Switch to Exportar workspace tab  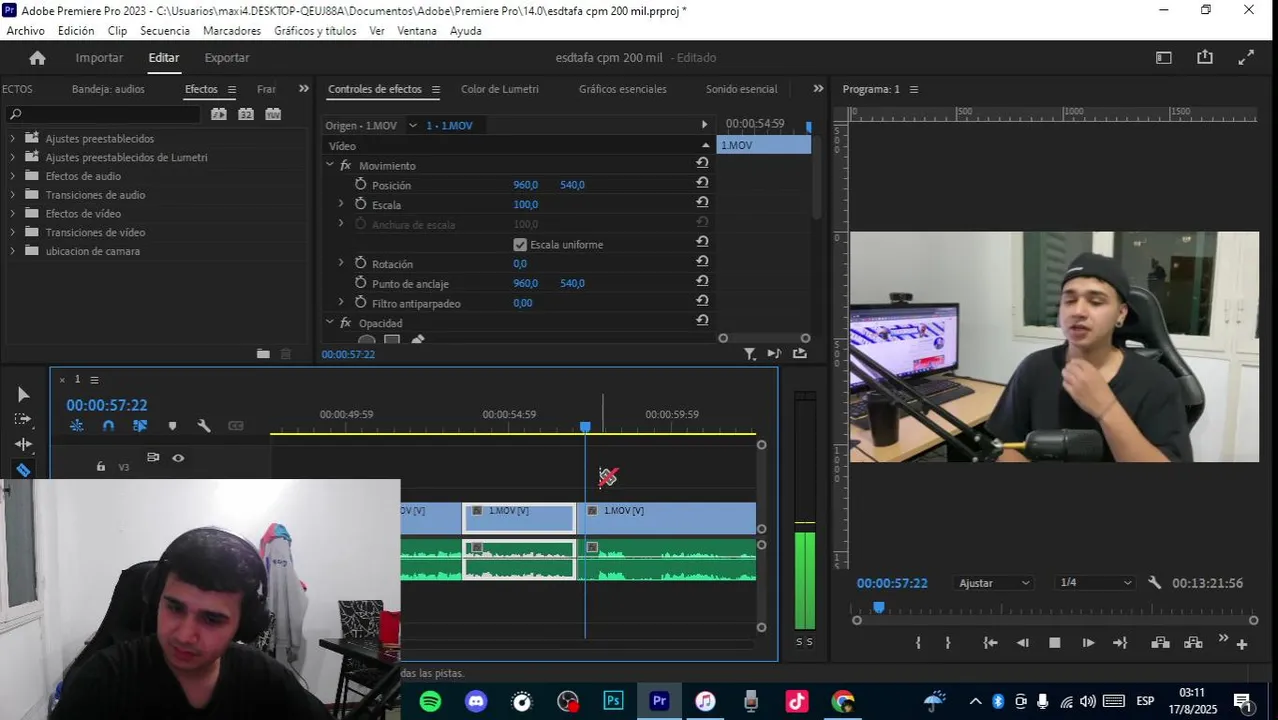pos(227,58)
